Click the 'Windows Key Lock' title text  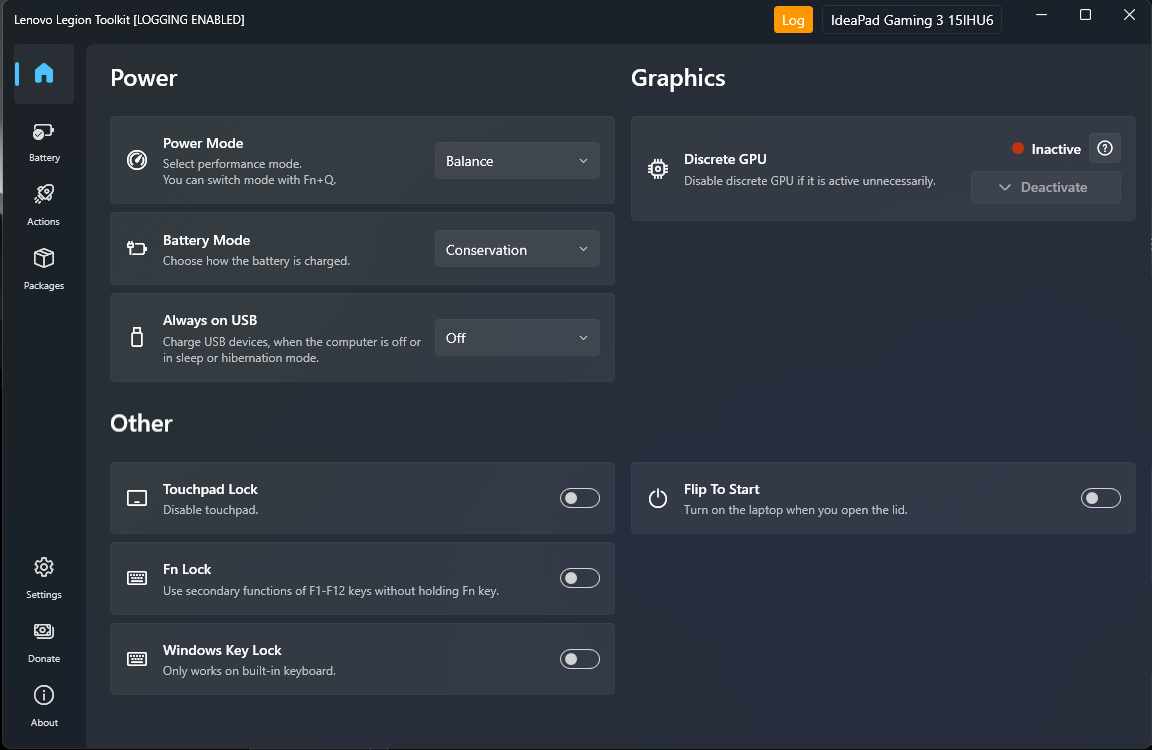tap(222, 650)
